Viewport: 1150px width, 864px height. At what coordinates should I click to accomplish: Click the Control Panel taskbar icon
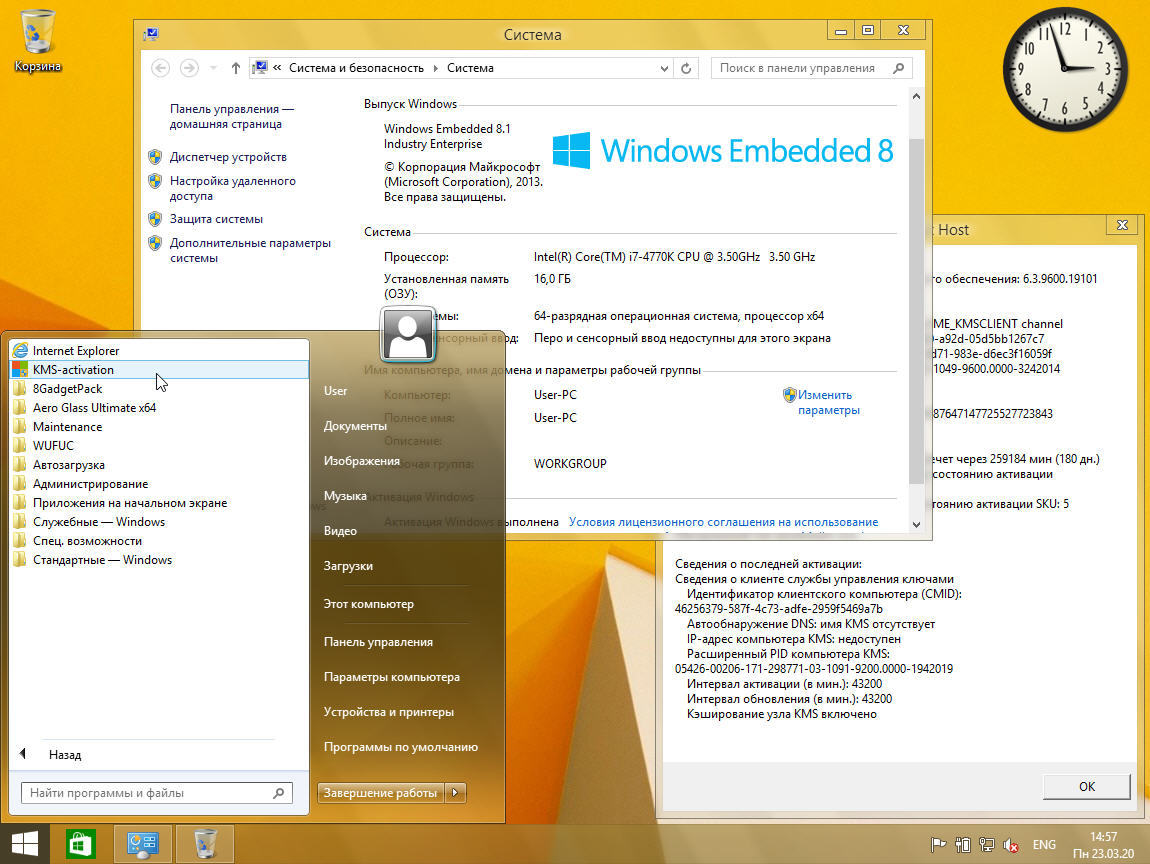pos(143,844)
